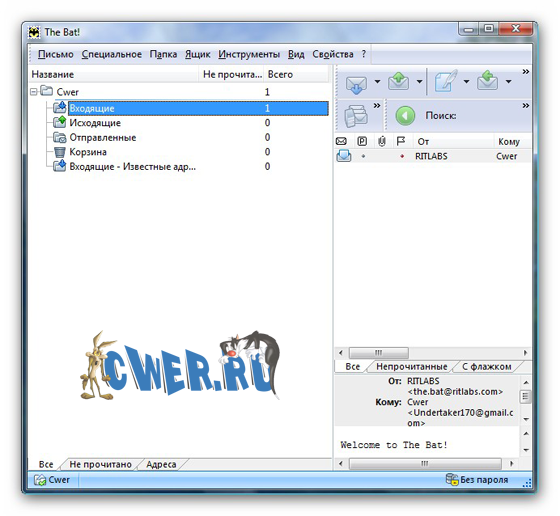Click the attachment paperclip column header
This screenshot has width=560, height=516.
pyautogui.click(x=381, y=141)
